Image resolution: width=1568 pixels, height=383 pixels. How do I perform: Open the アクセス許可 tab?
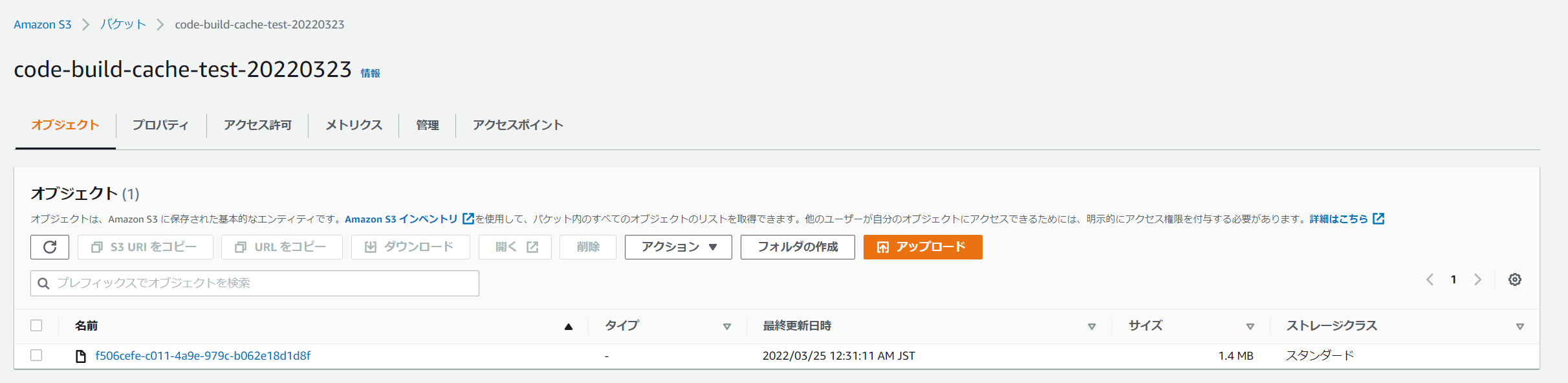257,125
